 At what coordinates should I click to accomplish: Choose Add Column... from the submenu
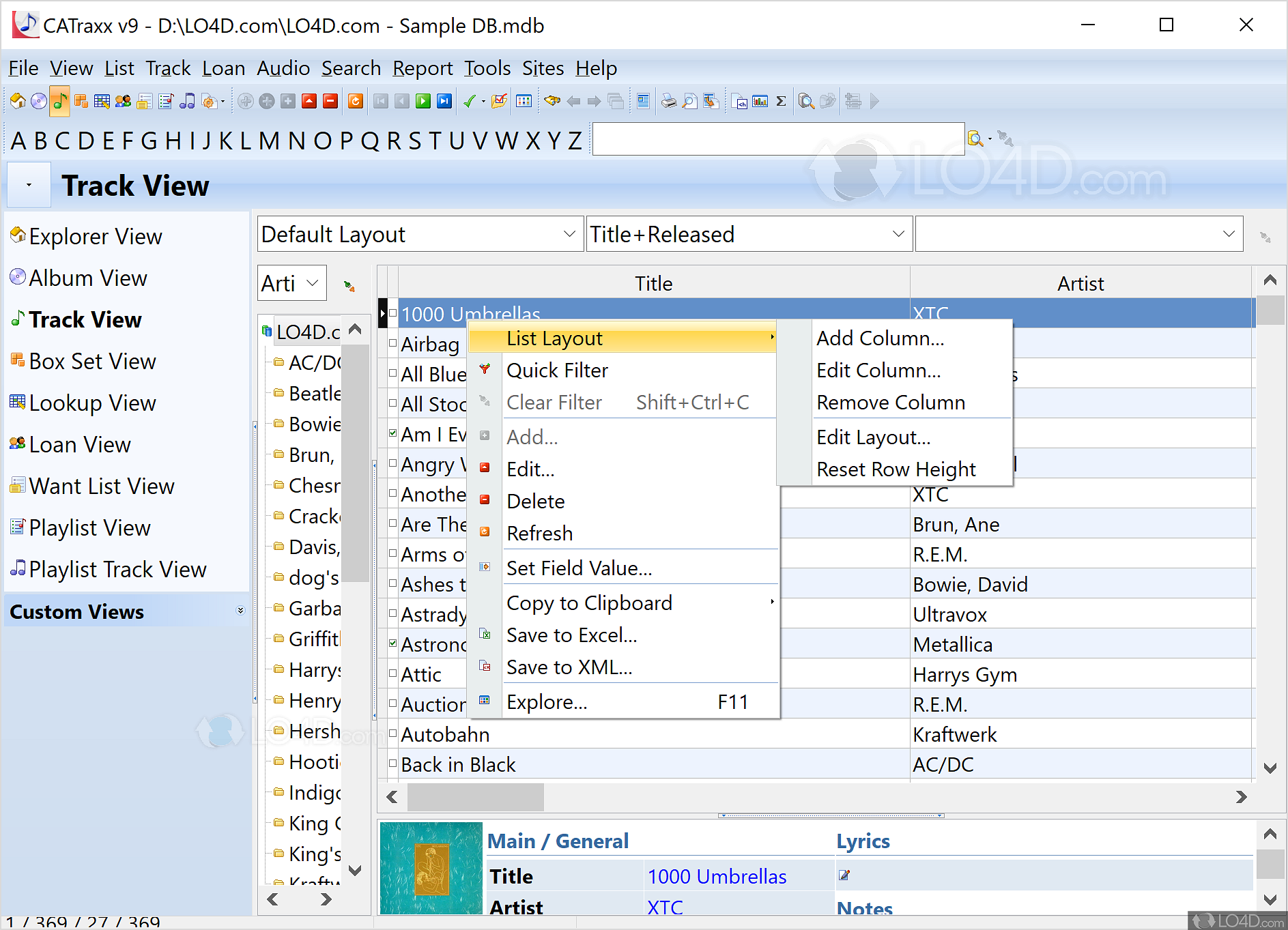coord(880,338)
